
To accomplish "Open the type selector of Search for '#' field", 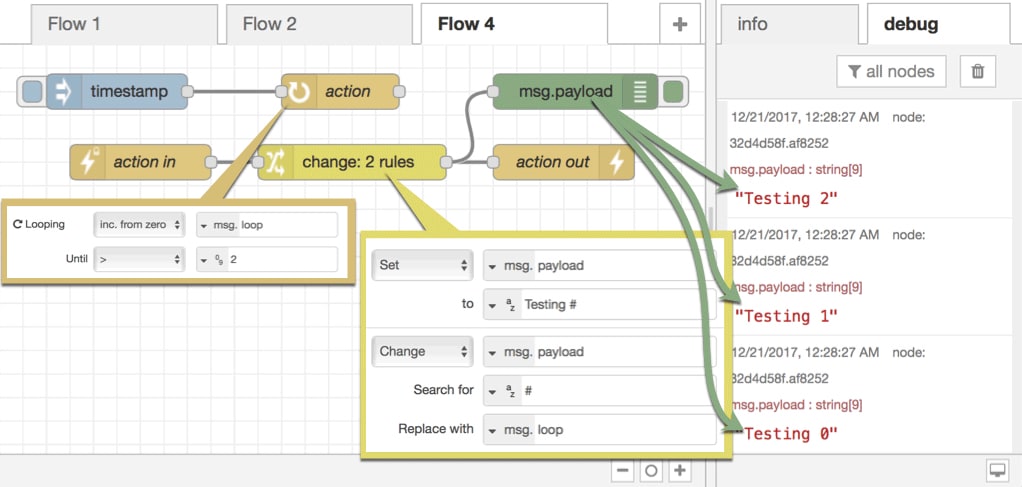I will [x=503, y=391].
